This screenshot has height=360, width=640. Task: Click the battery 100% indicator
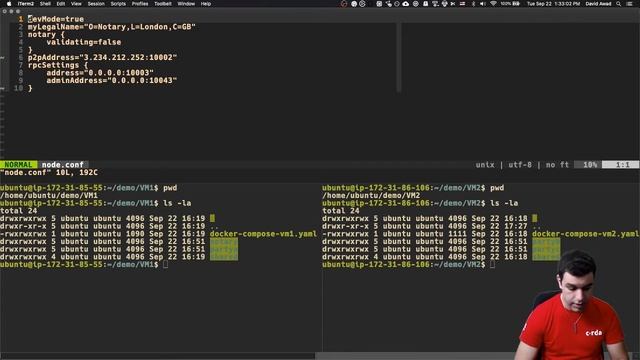[x=510, y=4]
